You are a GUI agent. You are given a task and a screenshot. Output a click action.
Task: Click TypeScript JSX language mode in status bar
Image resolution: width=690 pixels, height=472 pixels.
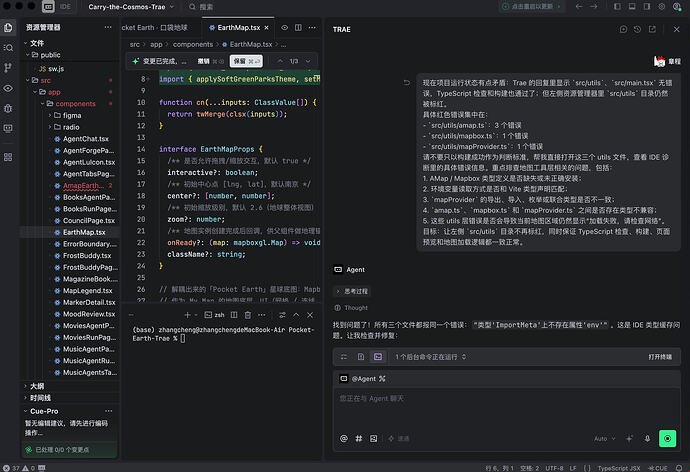pos(619,468)
